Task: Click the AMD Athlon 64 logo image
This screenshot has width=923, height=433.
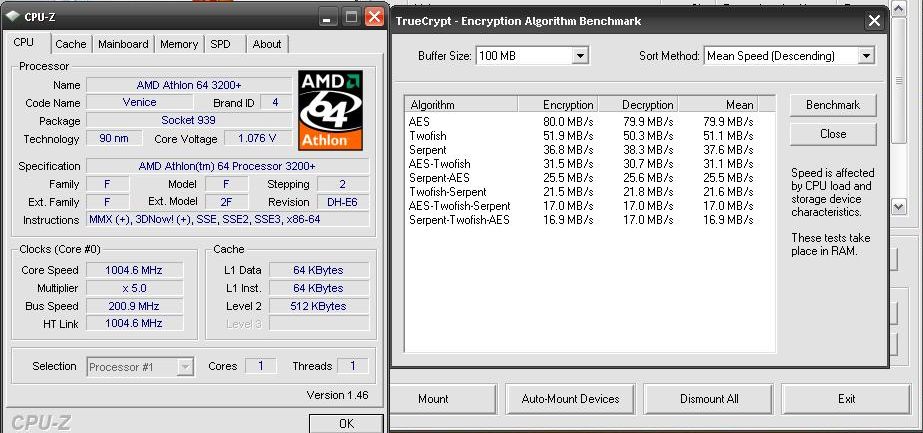Action: [x=330, y=111]
